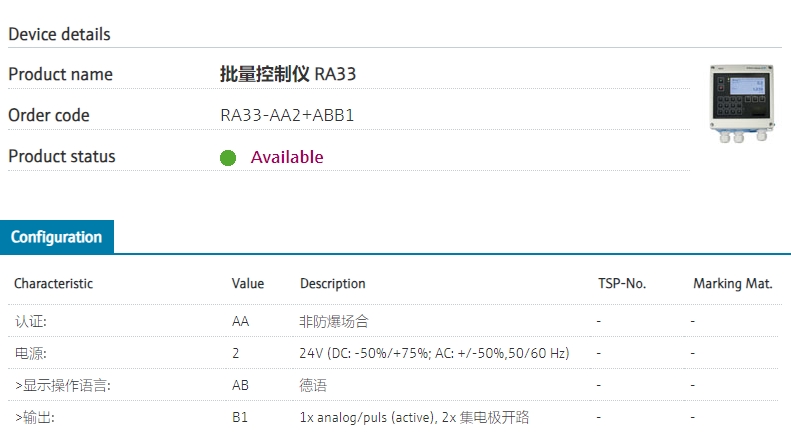Click the Value column header
This screenshot has width=791, height=442.
click(x=248, y=283)
